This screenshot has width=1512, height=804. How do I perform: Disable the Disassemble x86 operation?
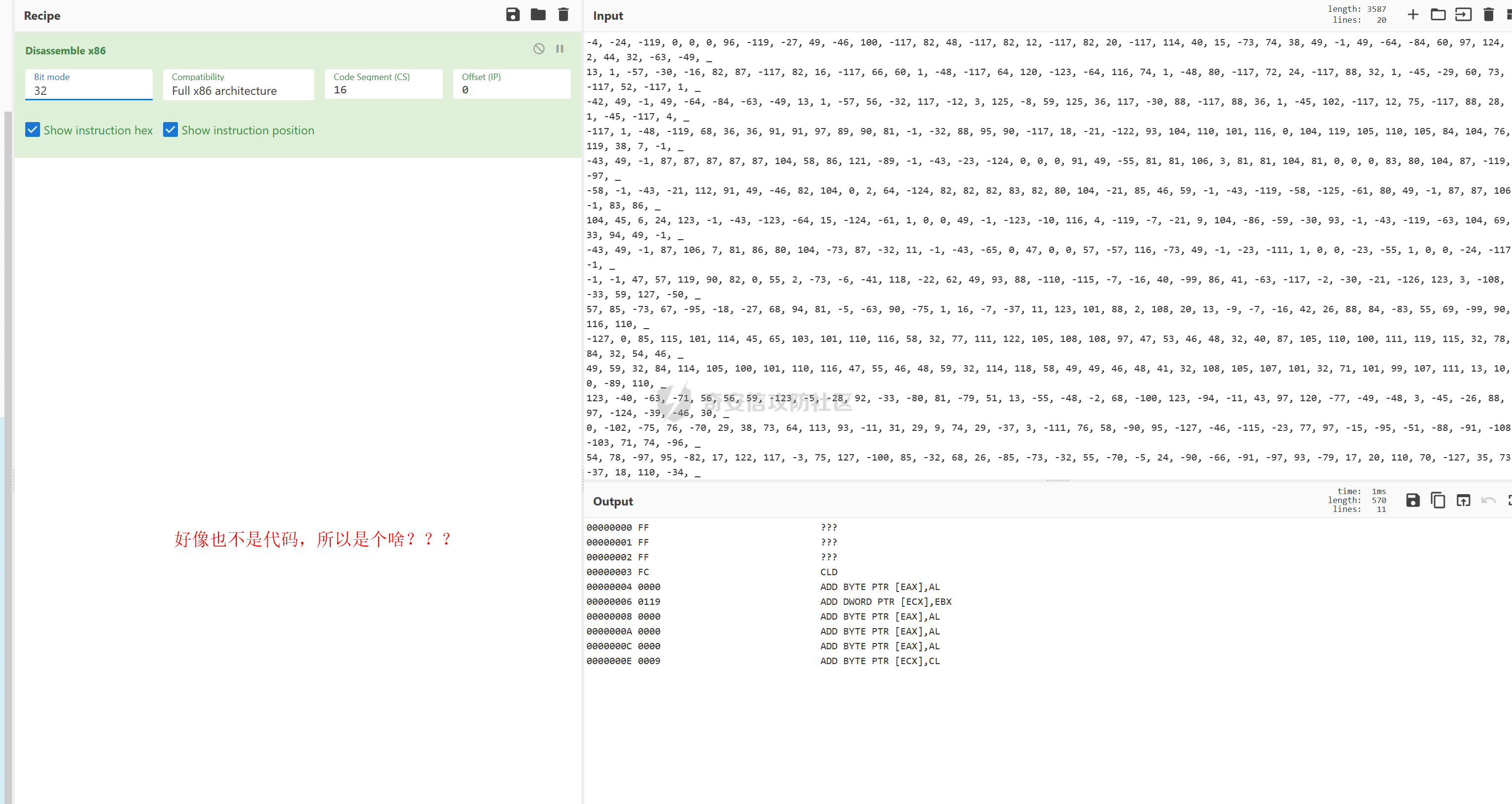tap(538, 49)
